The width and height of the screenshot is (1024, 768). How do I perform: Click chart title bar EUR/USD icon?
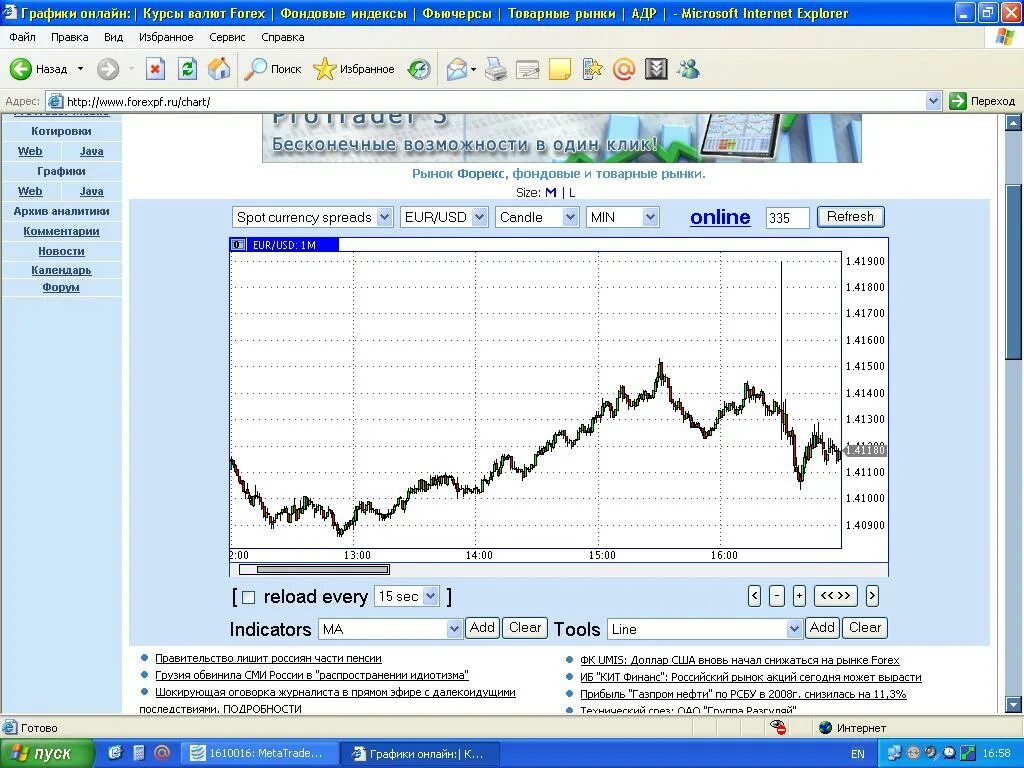pyautogui.click(x=238, y=245)
